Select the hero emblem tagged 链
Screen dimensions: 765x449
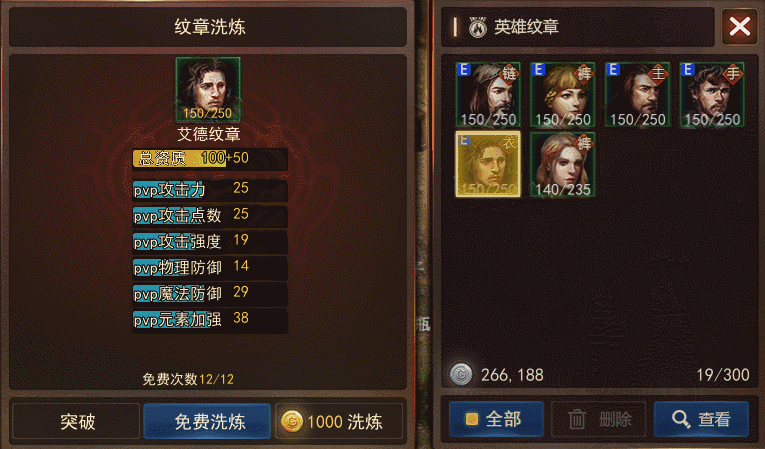488,95
